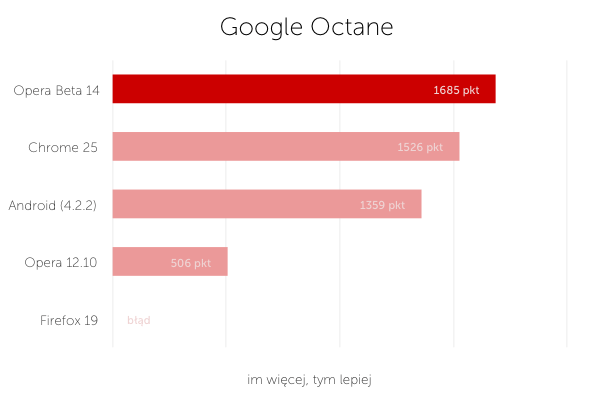
Task: Click the Chrome 25 bar
Action: pyautogui.click(x=286, y=146)
